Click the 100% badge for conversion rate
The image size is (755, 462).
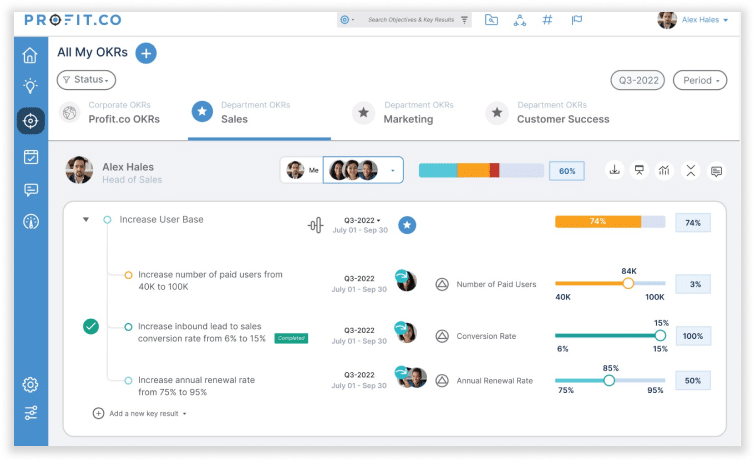pos(693,336)
